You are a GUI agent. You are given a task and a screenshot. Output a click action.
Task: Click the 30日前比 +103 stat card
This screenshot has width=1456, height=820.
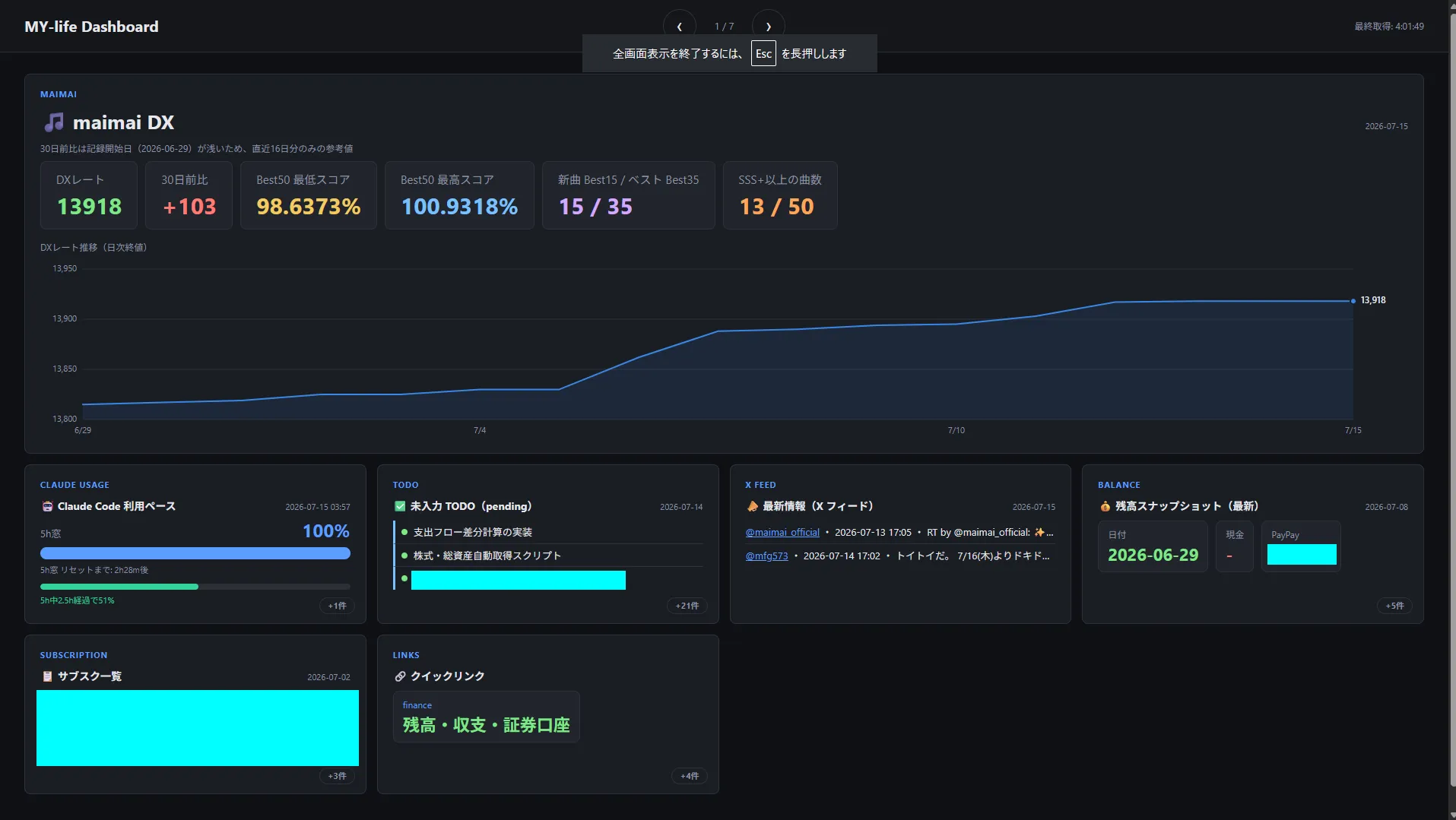[x=189, y=195]
